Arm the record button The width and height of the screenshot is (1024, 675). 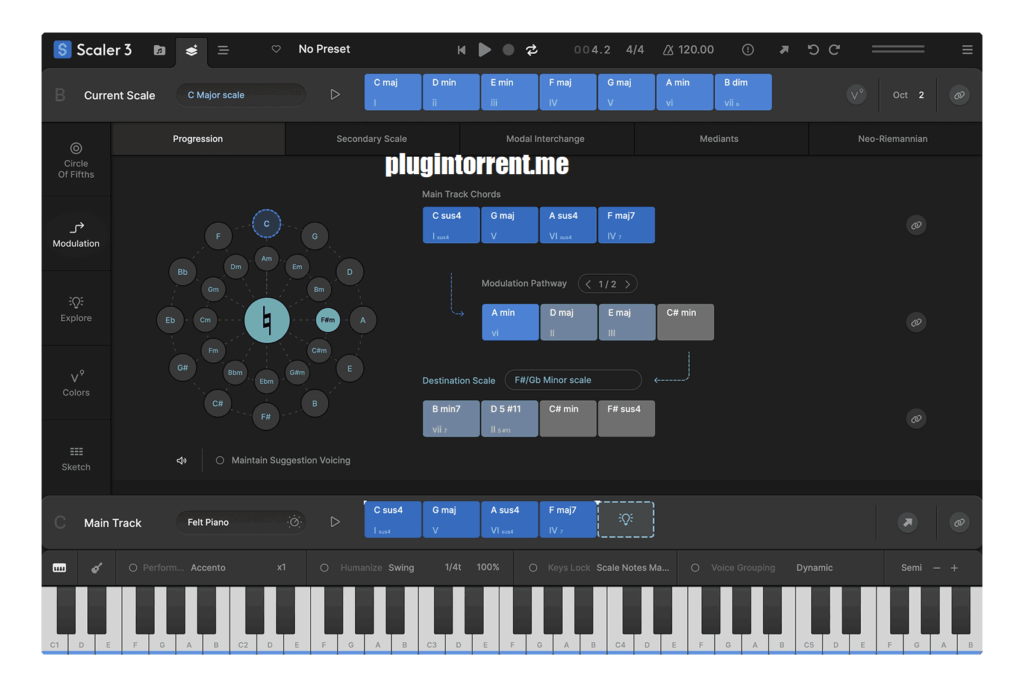(508, 50)
